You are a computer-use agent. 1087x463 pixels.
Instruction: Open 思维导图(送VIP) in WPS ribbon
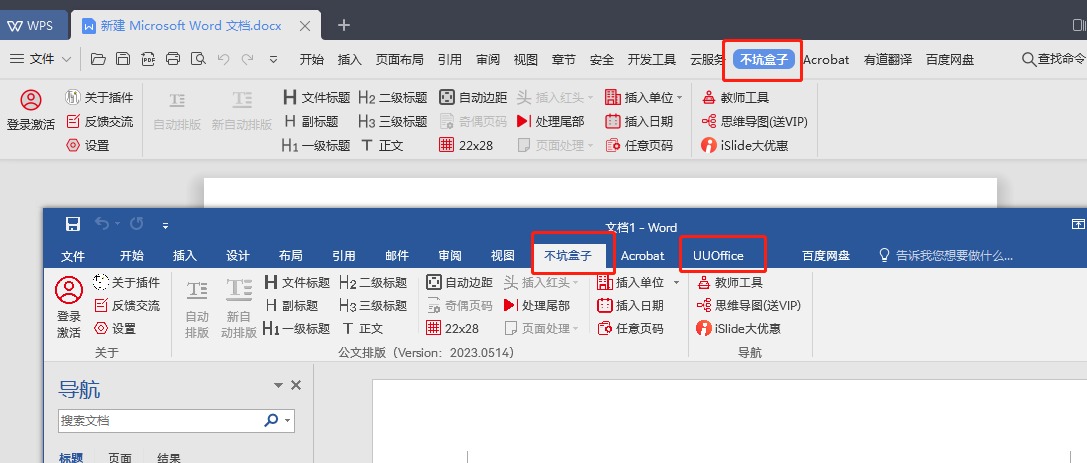point(754,121)
